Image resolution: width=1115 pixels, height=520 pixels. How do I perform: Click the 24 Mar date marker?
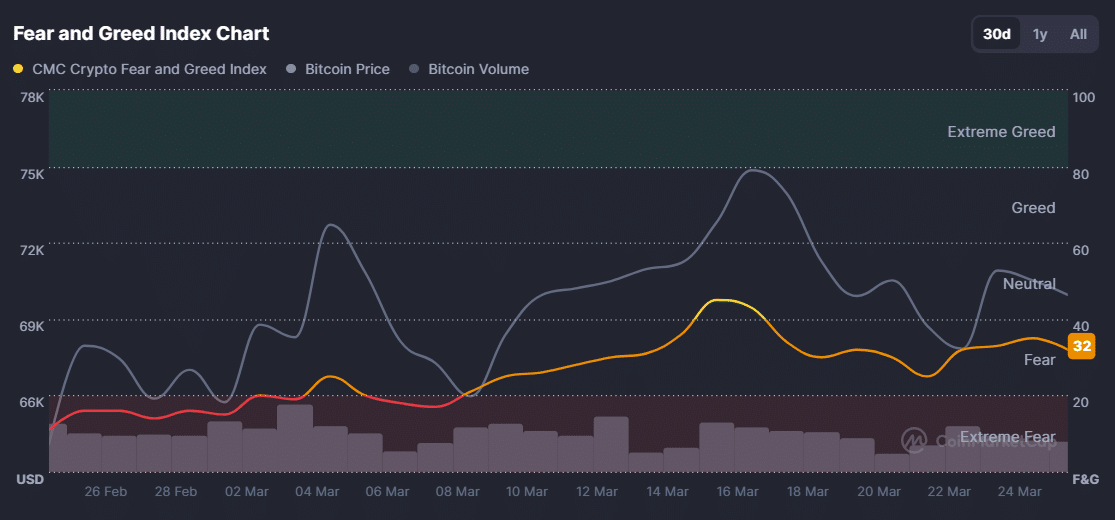coord(1019,492)
